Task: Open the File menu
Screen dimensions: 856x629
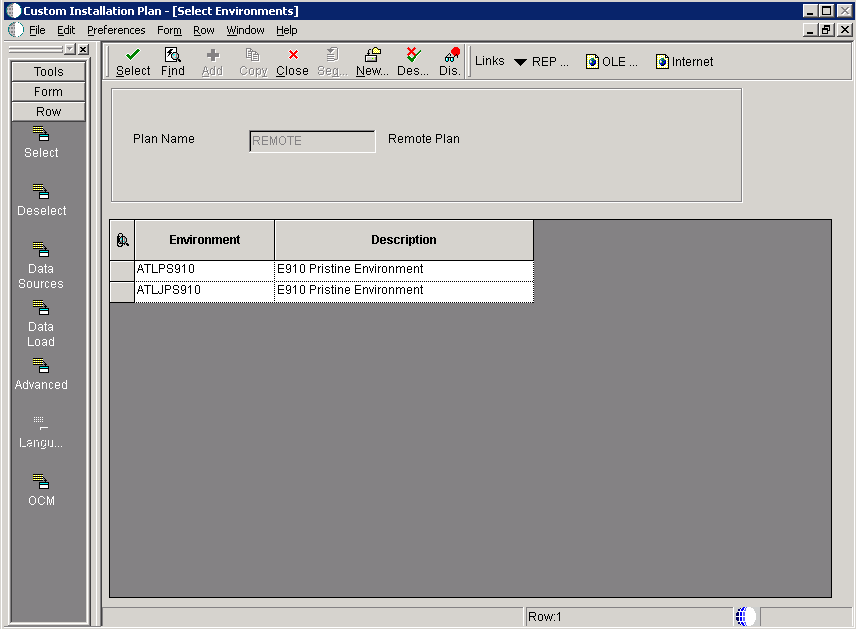Action: 37,30
